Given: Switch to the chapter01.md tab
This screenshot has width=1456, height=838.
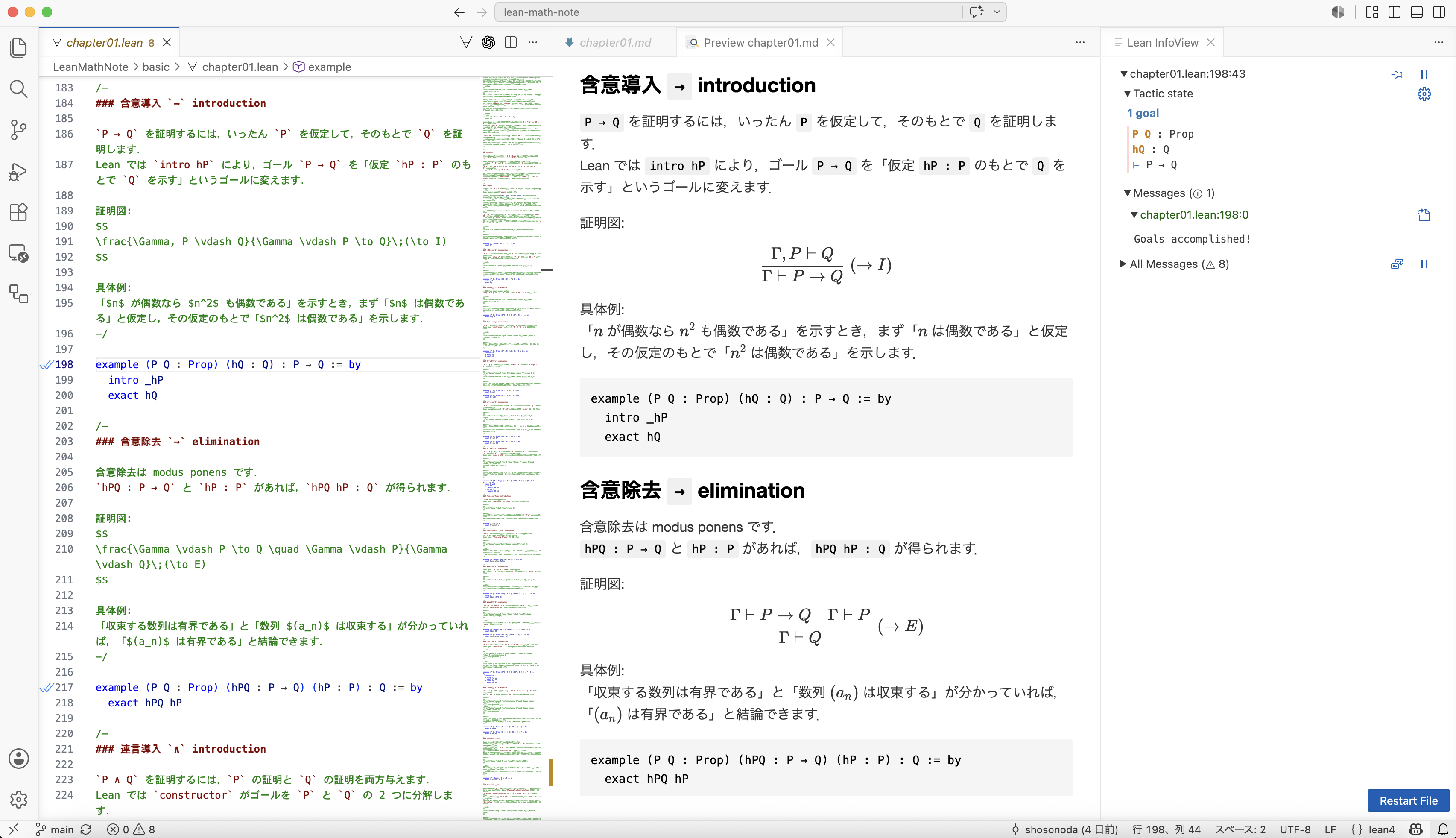Looking at the screenshot, I should [615, 43].
